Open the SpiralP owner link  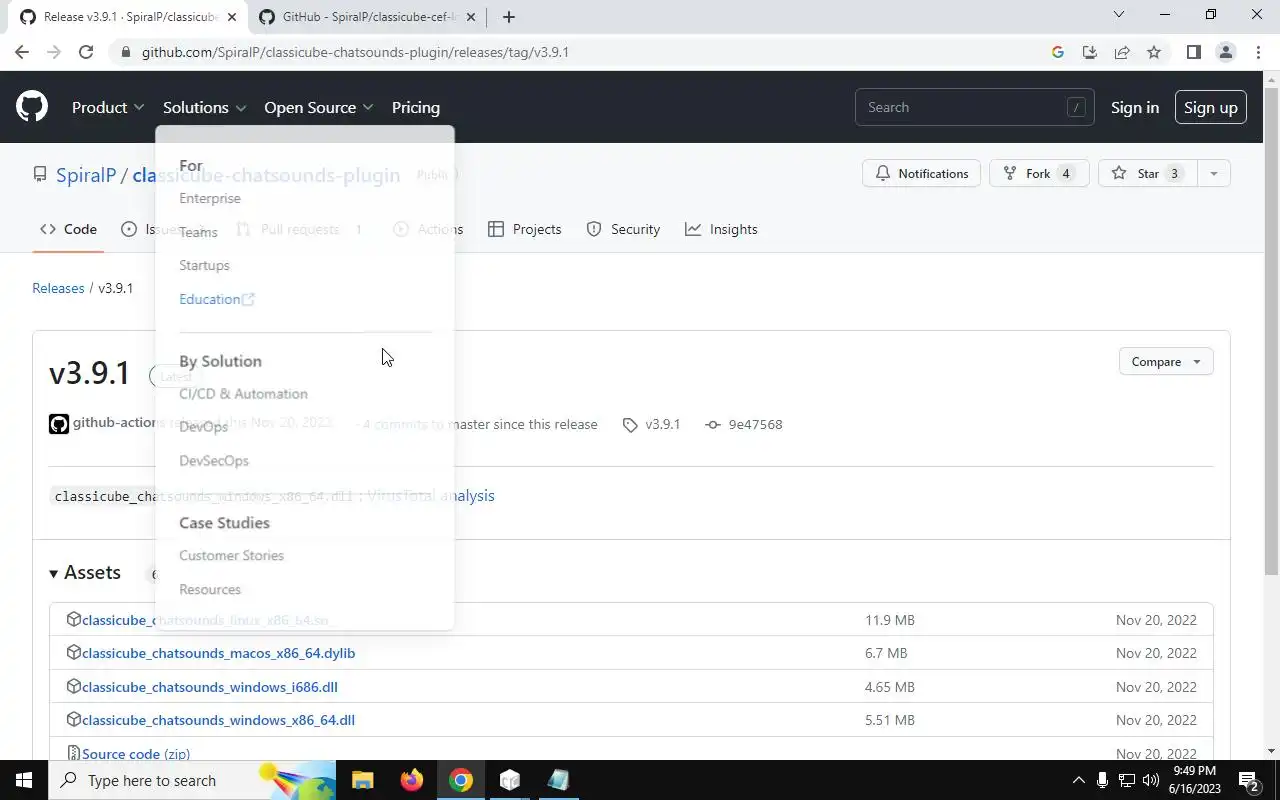(86, 175)
